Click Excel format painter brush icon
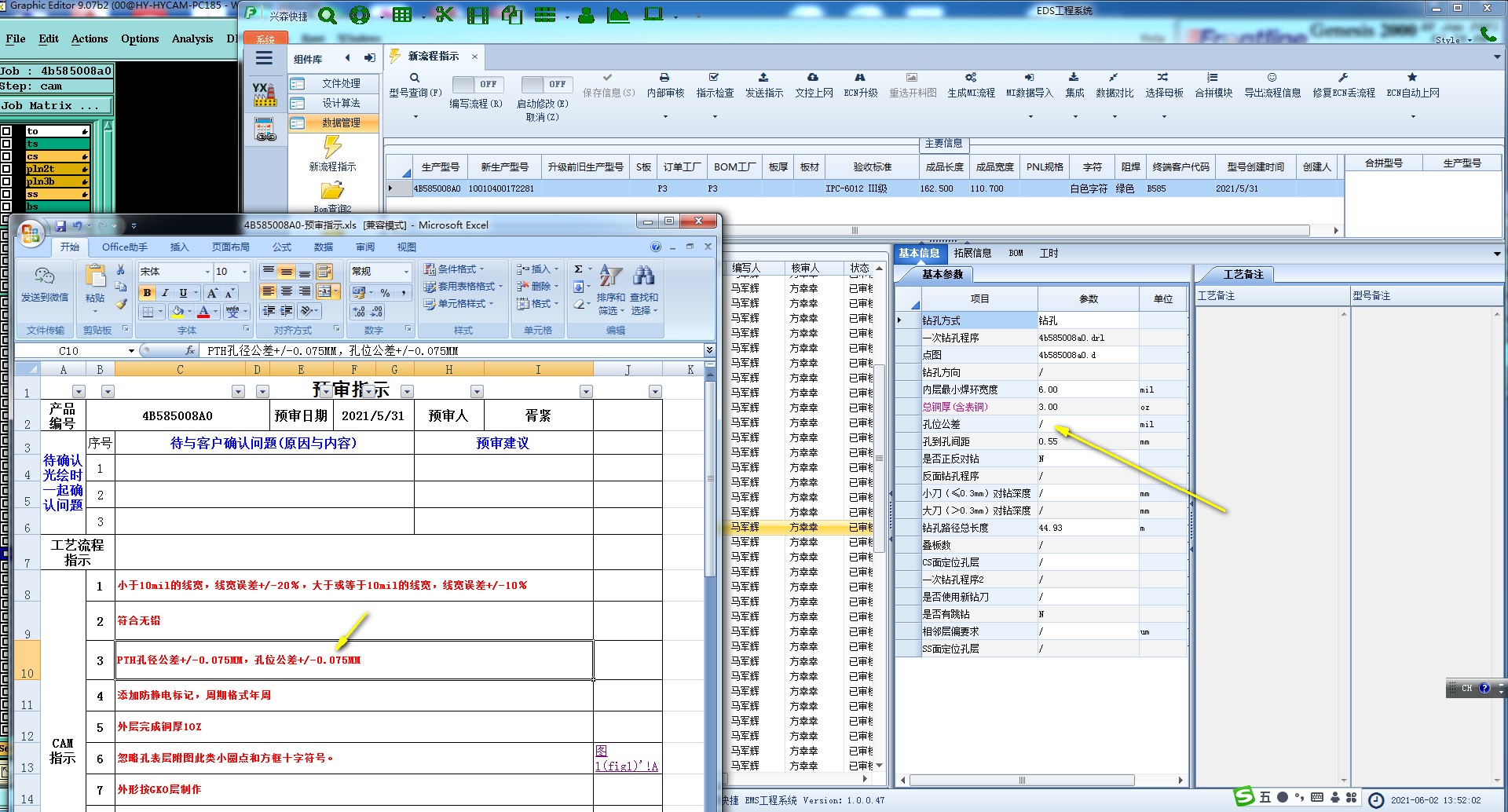 (x=121, y=304)
